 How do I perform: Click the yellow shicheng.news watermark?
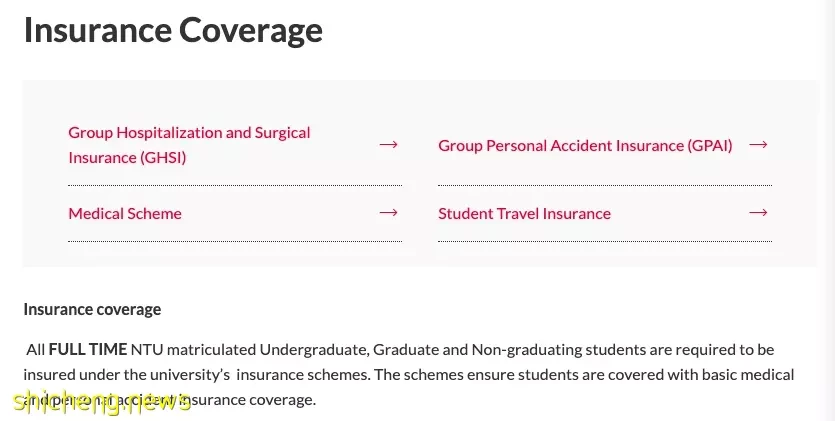(x=102, y=402)
